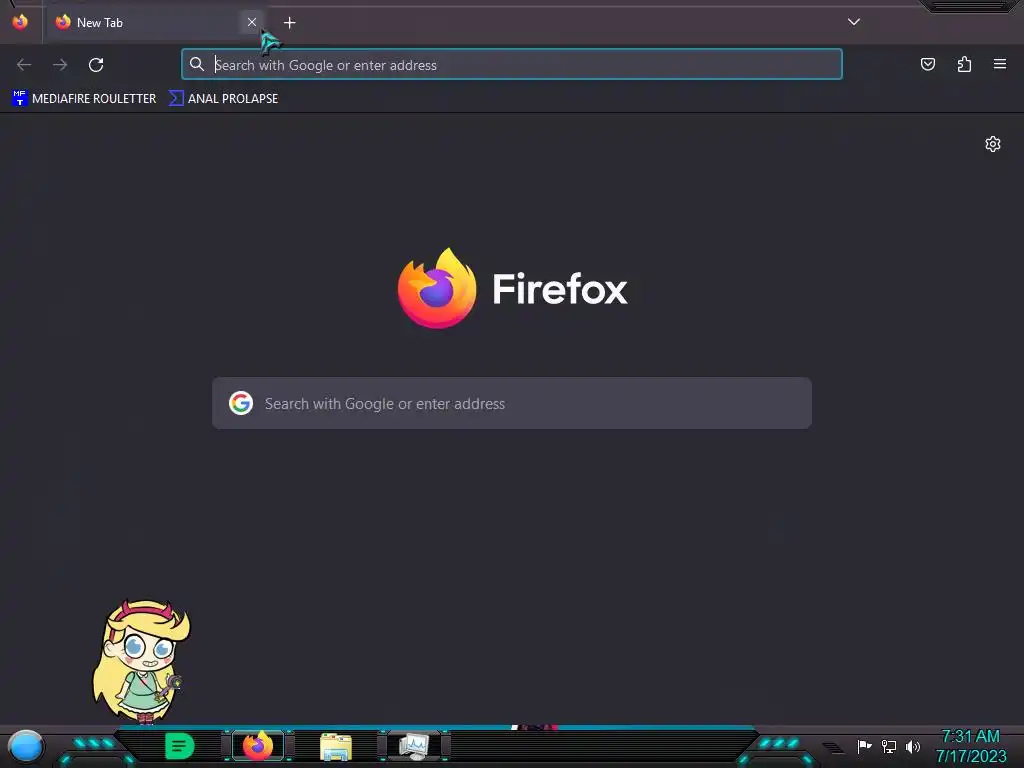Open the volume speaker tray icon
The image size is (1024, 768).
pos(913,746)
